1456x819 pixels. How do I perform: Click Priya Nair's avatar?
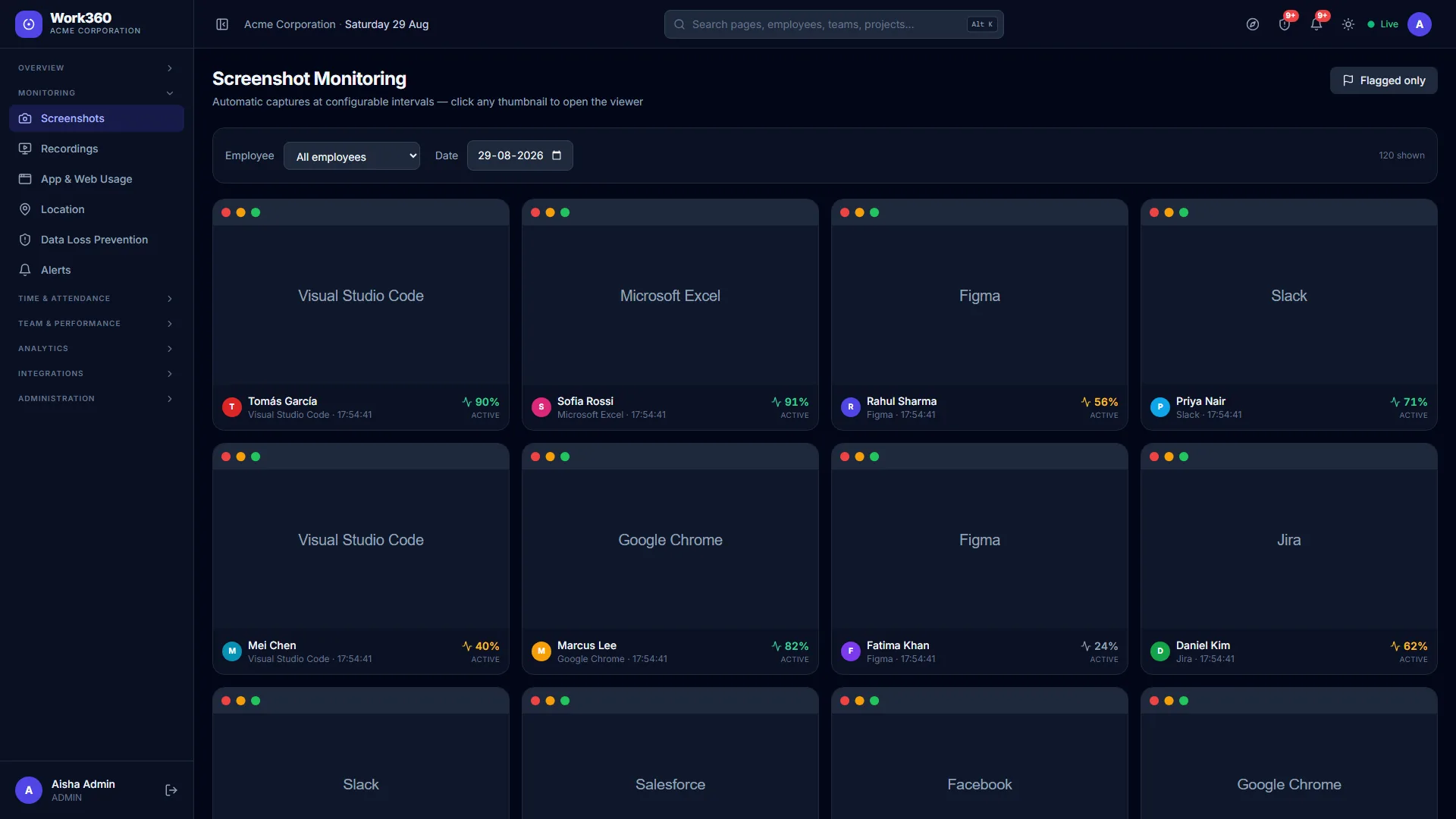click(x=1160, y=407)
